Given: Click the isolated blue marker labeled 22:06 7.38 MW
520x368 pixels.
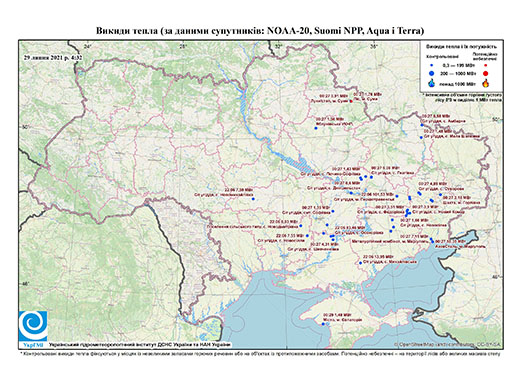Looking at the screenshot, I should [x=253, y=199].
